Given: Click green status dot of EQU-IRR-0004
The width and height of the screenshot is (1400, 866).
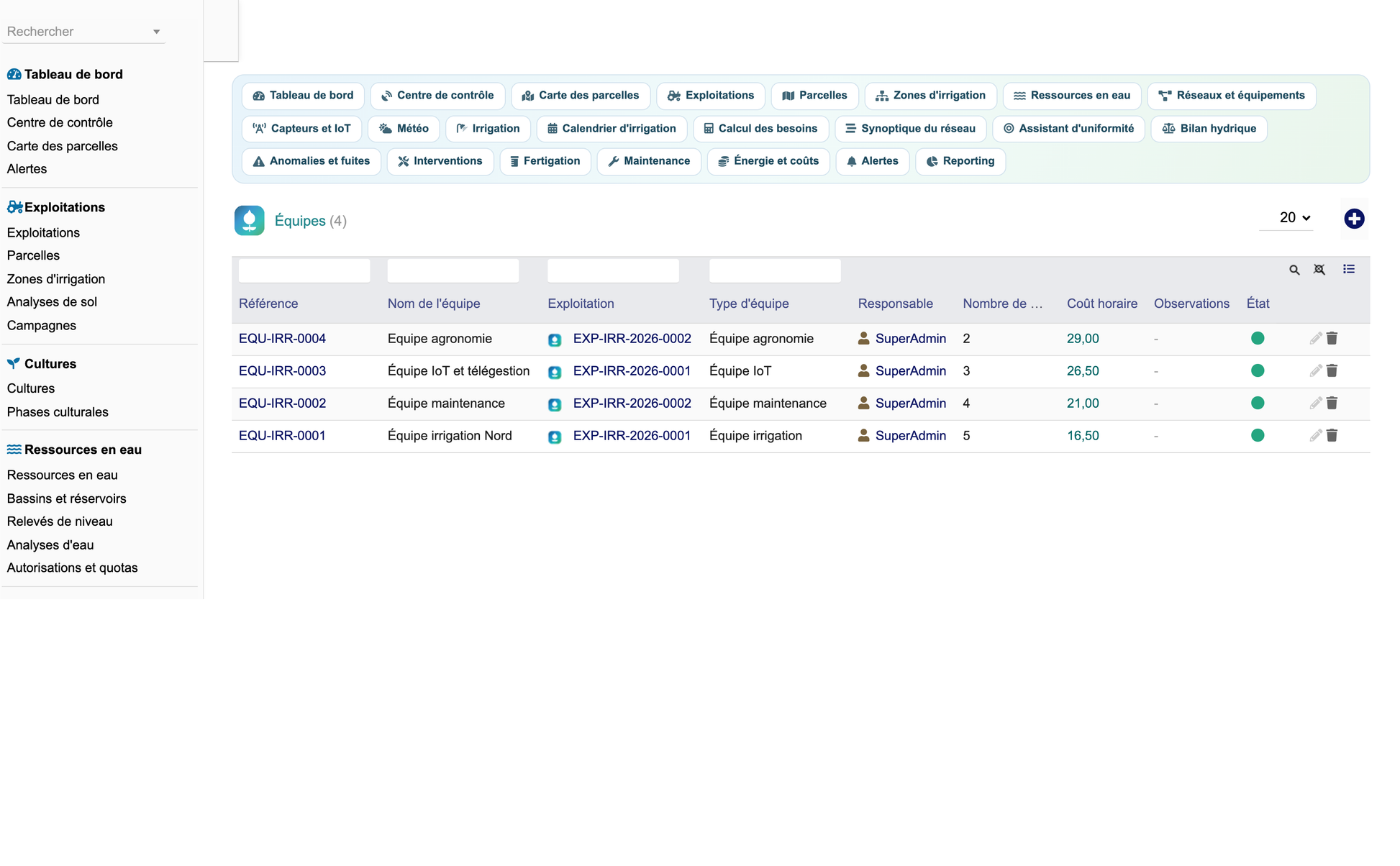Looking at the screenshot, I should point(1258,338).
